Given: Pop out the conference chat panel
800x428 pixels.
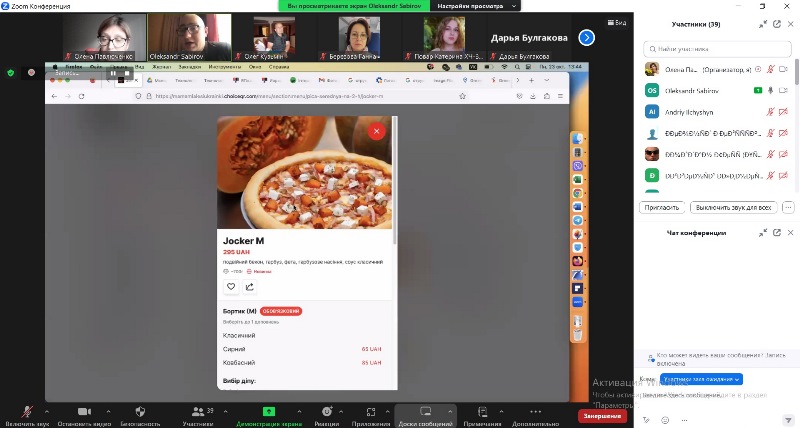Looking at the screenshot, I should (x=777, y=233).
